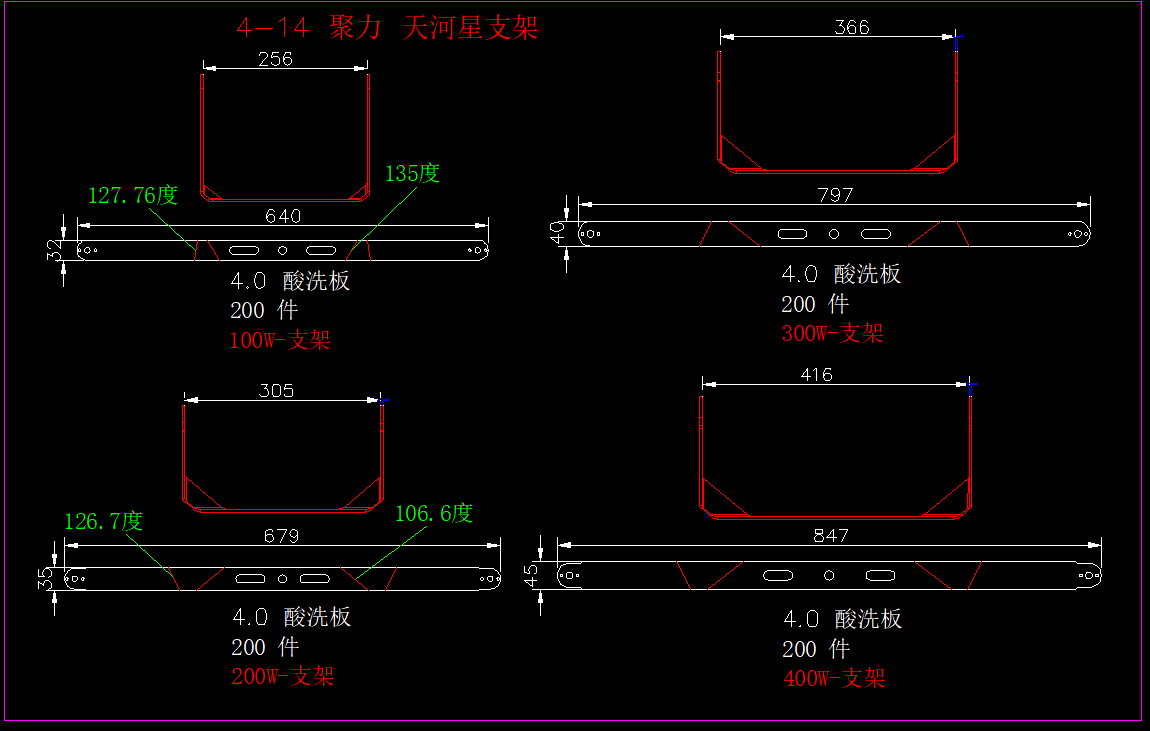Select the 640 length dimension

coord(283,215)
